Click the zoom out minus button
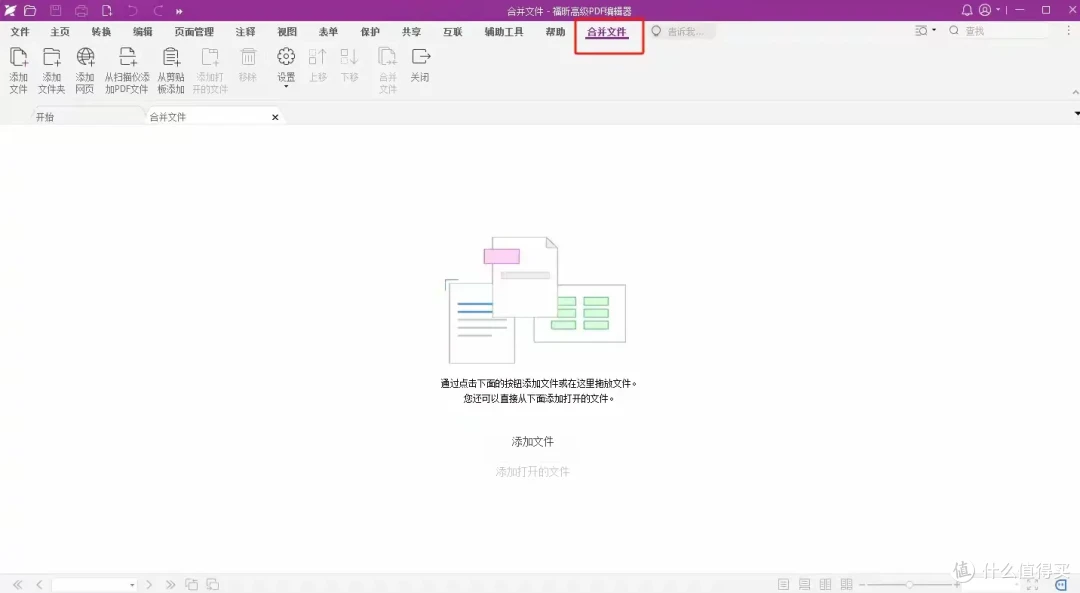The image size is (1080, 593). (x=862, y=585)
